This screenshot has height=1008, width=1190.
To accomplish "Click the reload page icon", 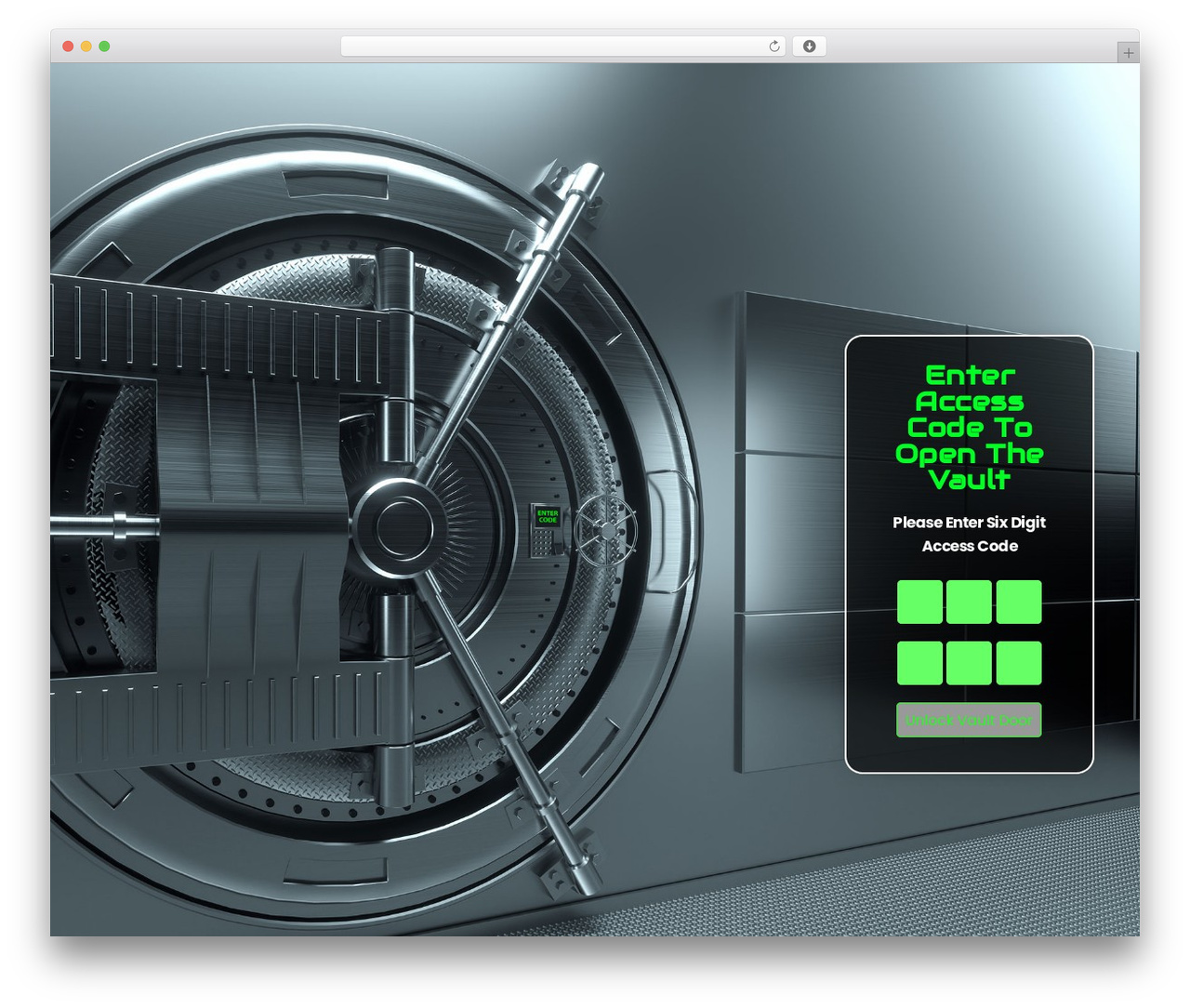I will (x=773, y=46).
